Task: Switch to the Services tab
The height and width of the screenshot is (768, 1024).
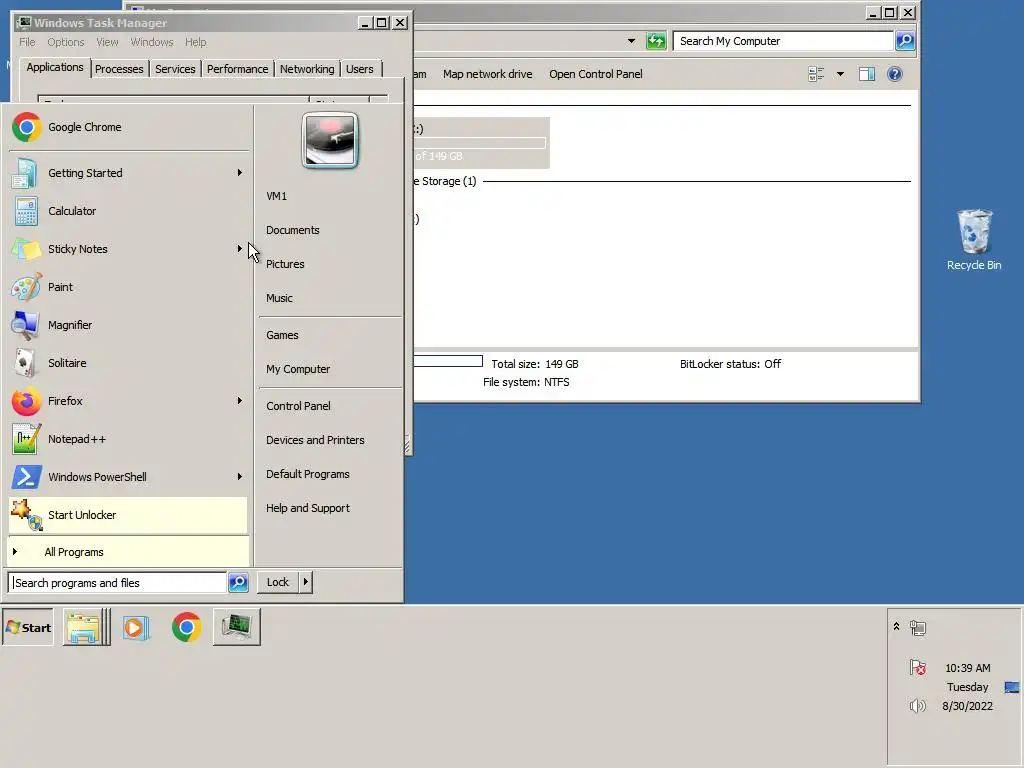Action: [175, 69]
